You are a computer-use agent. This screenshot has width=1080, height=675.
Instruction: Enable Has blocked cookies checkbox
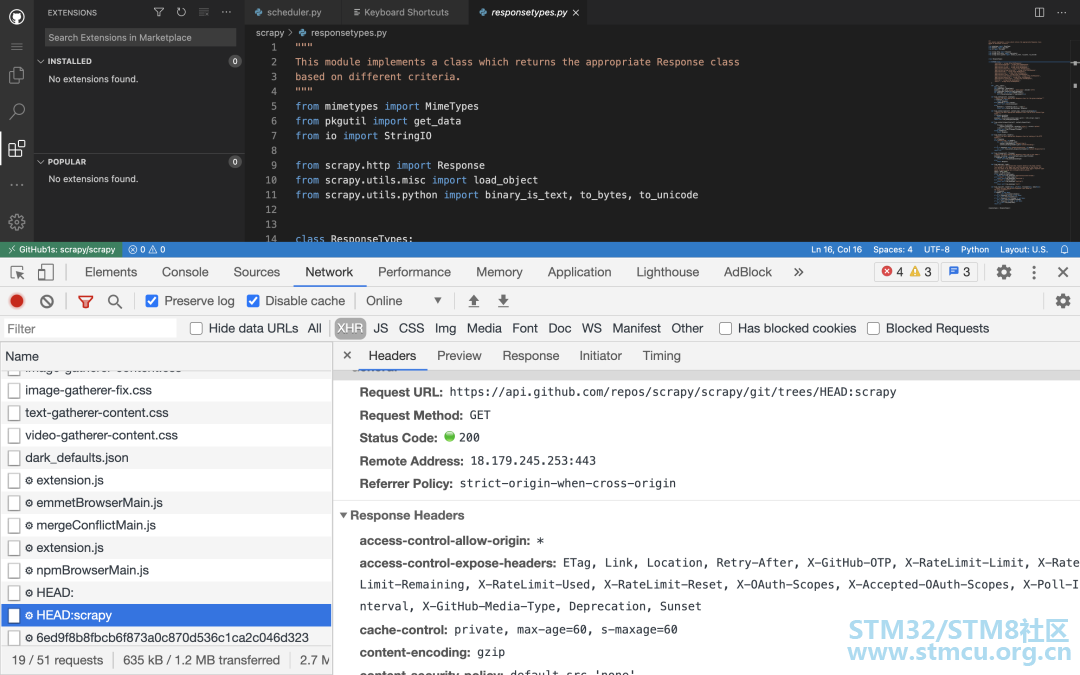(x=725, y=329)
